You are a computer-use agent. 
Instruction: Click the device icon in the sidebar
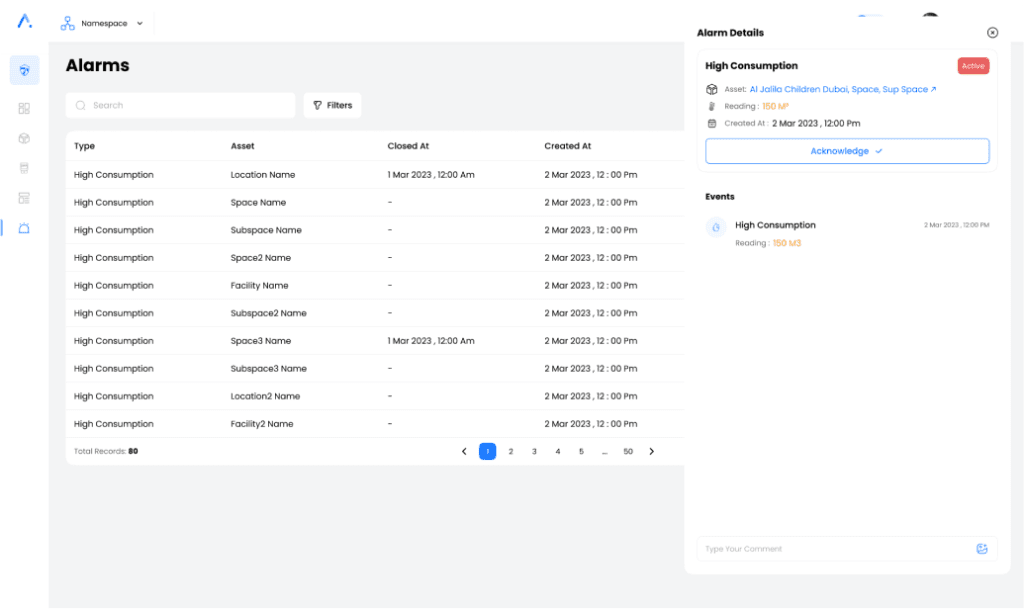point(24,168)
